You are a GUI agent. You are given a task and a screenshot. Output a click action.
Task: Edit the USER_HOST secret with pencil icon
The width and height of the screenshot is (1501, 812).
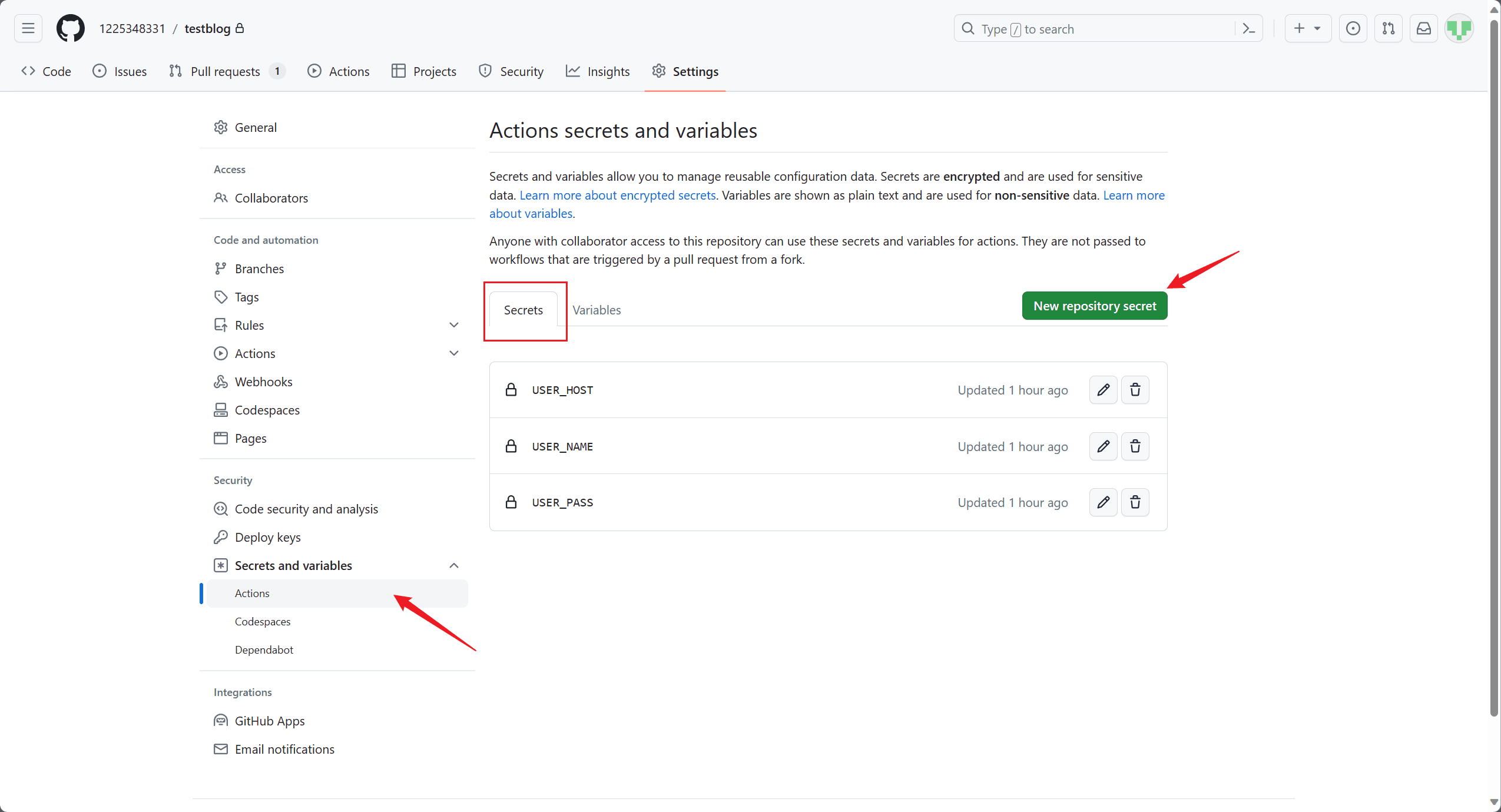coord(1103,390)
